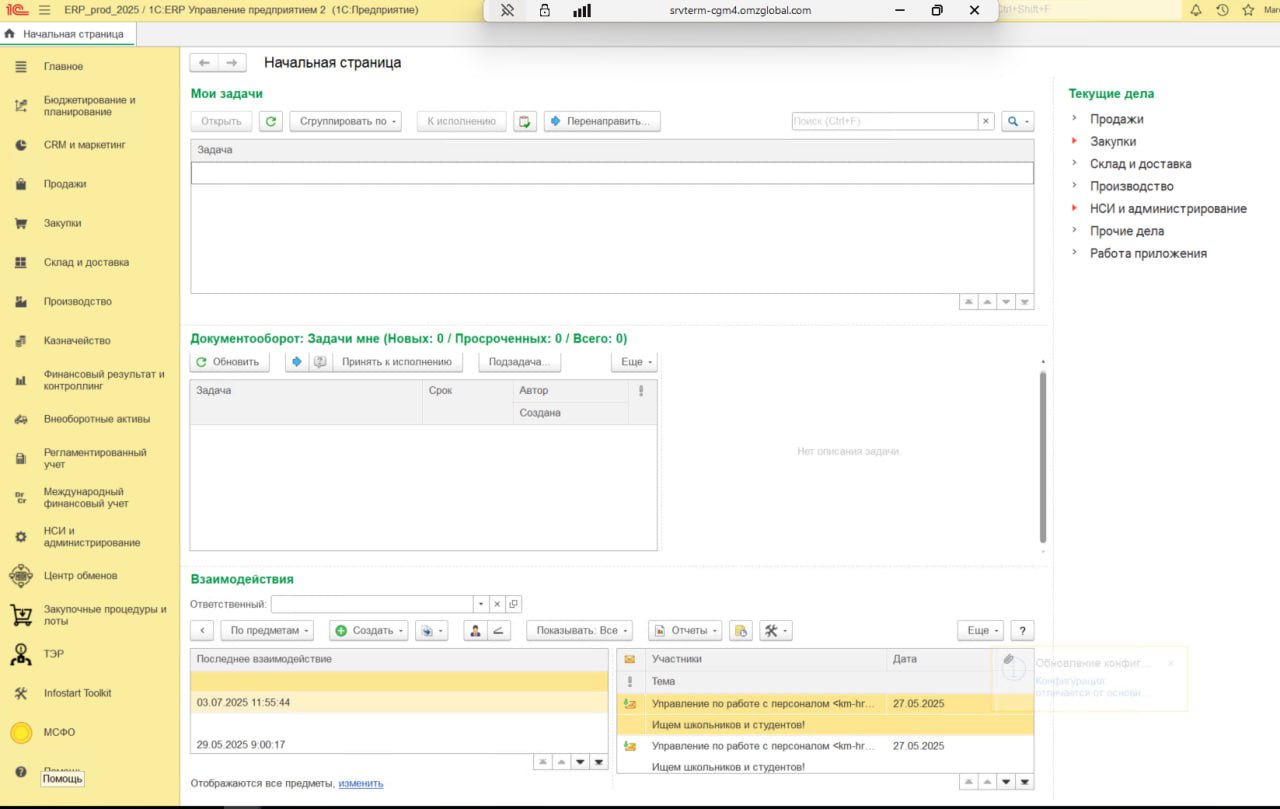This screenshot has height=809, width=1280.
Task: Click the green refresh icon in Мои задачи
Action: point(270,121)
